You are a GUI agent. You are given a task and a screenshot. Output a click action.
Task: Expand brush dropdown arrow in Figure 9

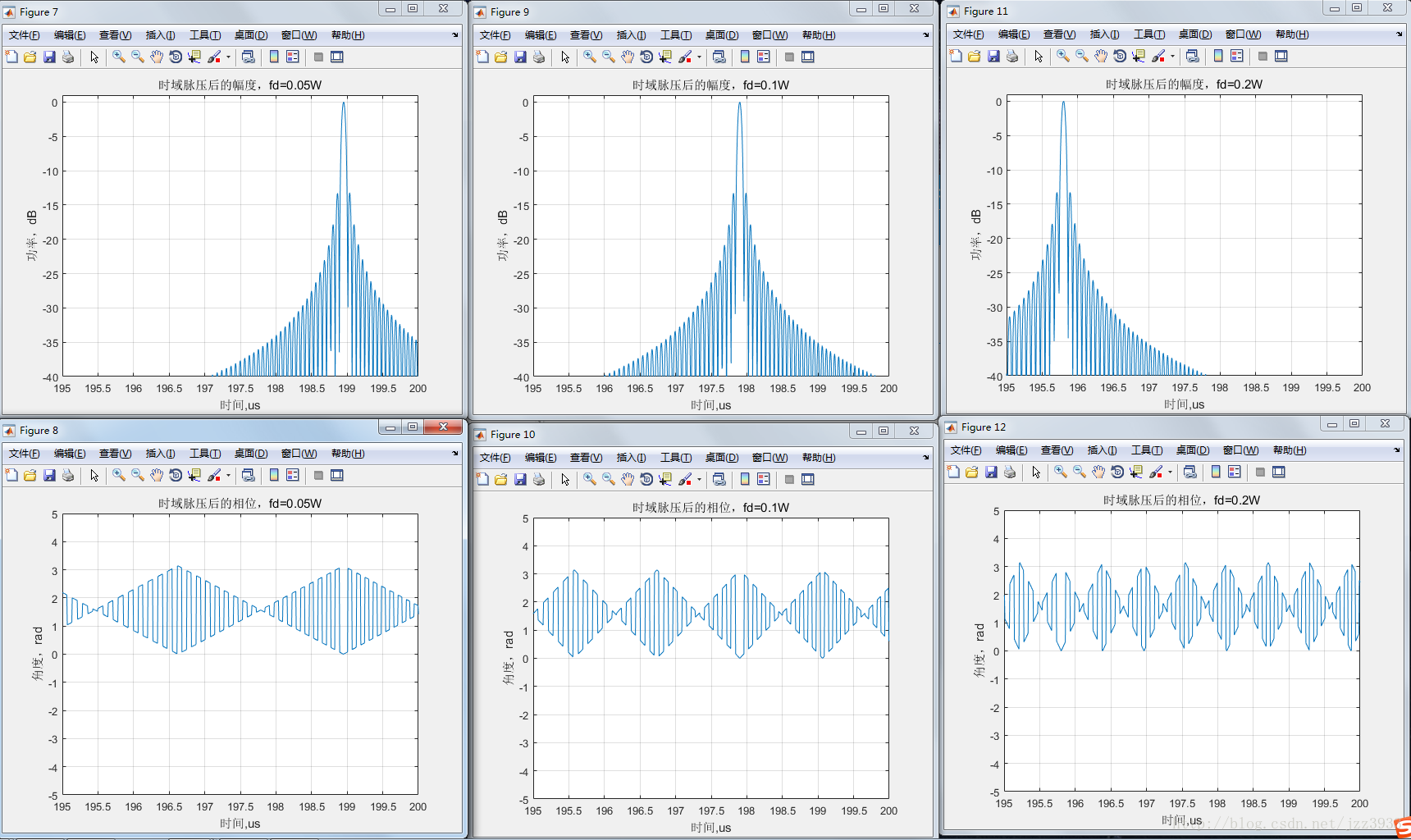click(x=699, y=57)
